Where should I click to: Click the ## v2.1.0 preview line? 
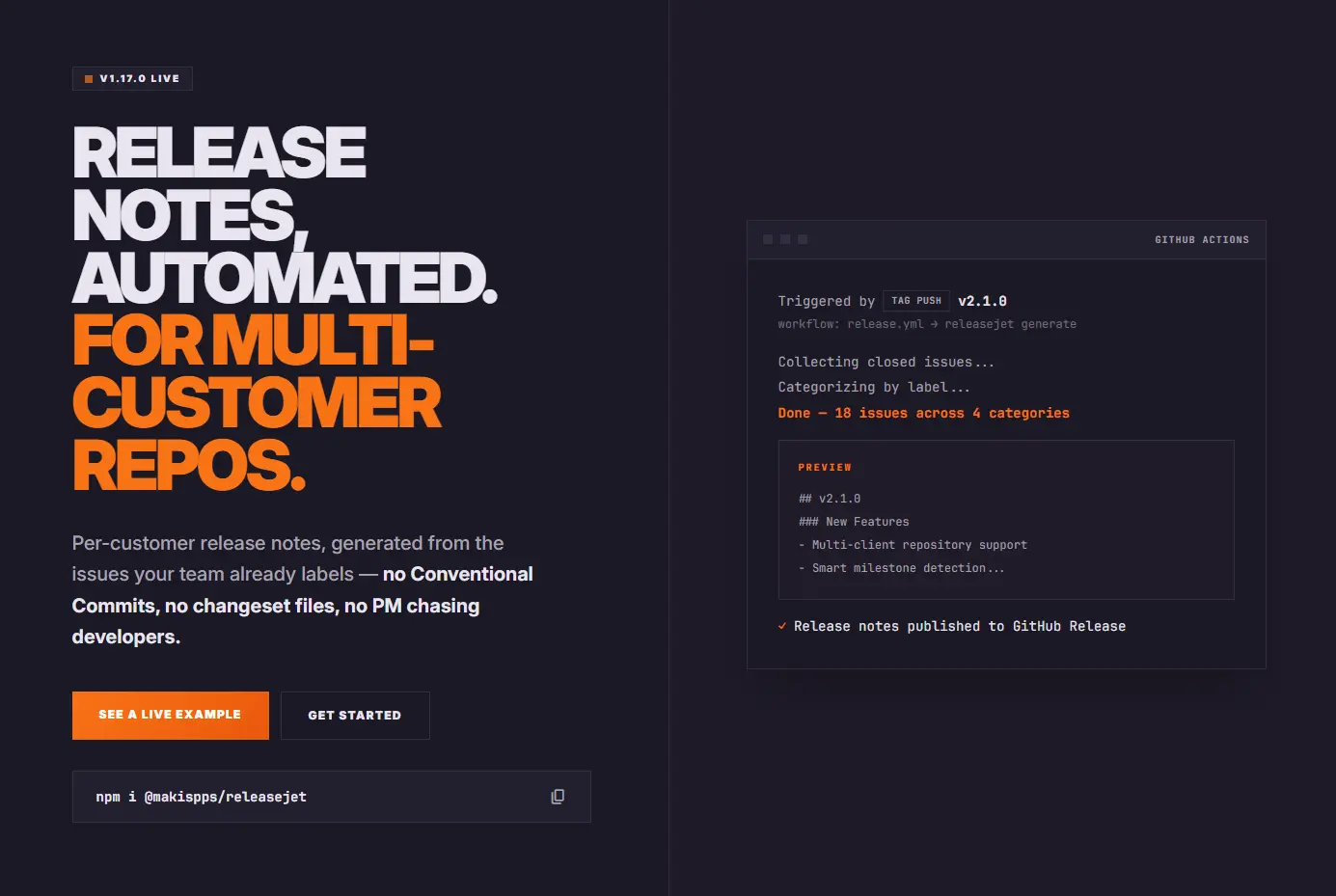830,499
